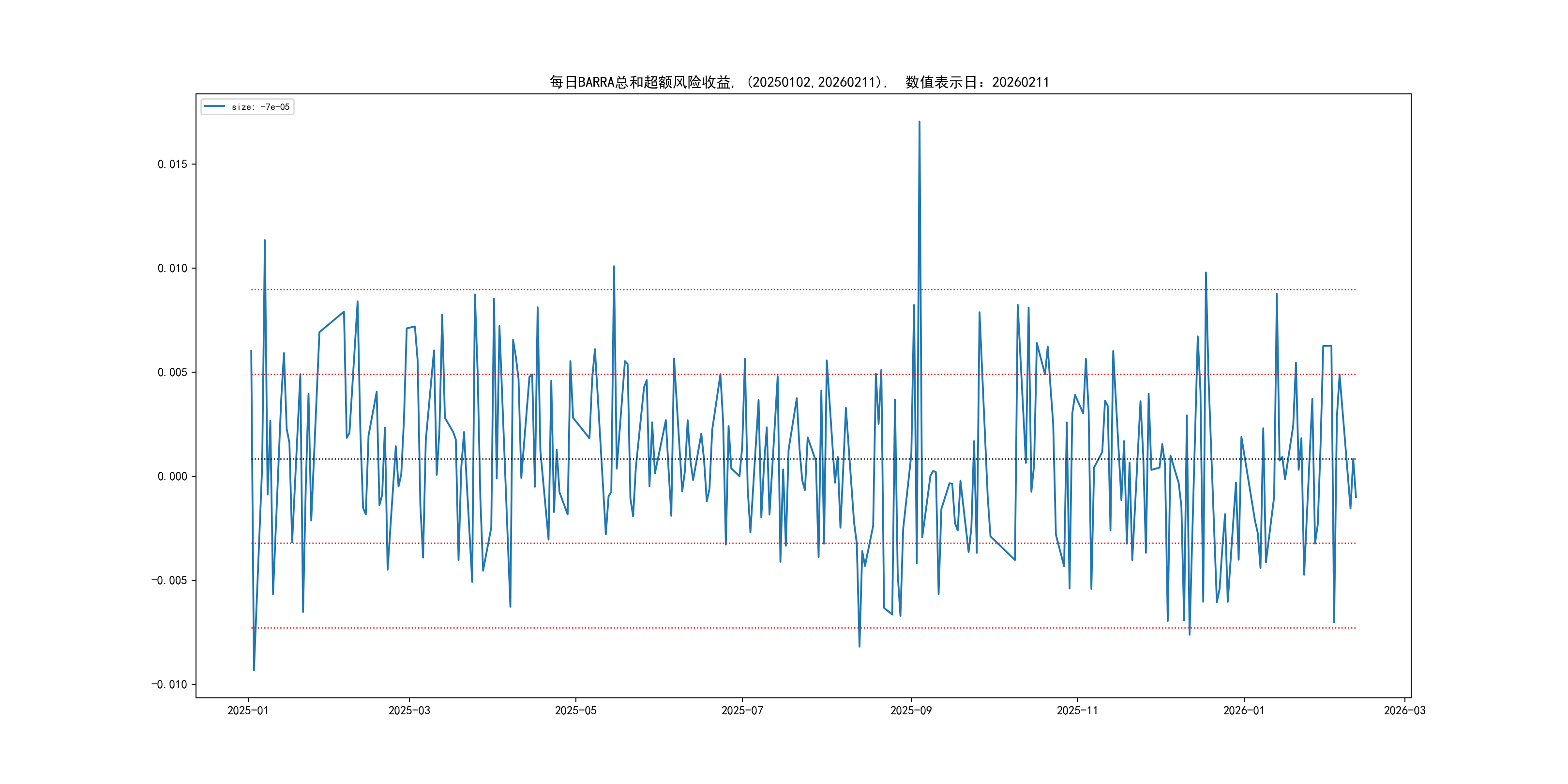Click the 2025-09 x-axis date label
Screen dimensions: 1568x784
pos(911,711)
